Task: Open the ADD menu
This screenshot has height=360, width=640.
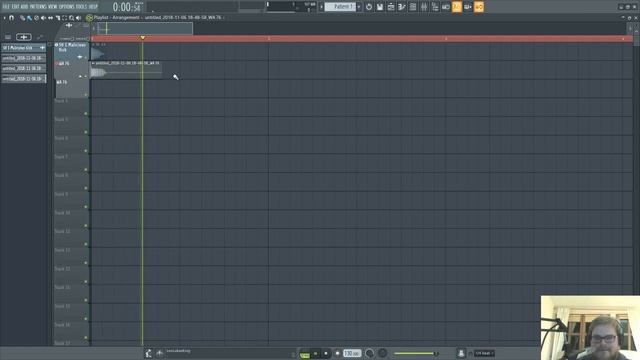Action: point(24,7)
